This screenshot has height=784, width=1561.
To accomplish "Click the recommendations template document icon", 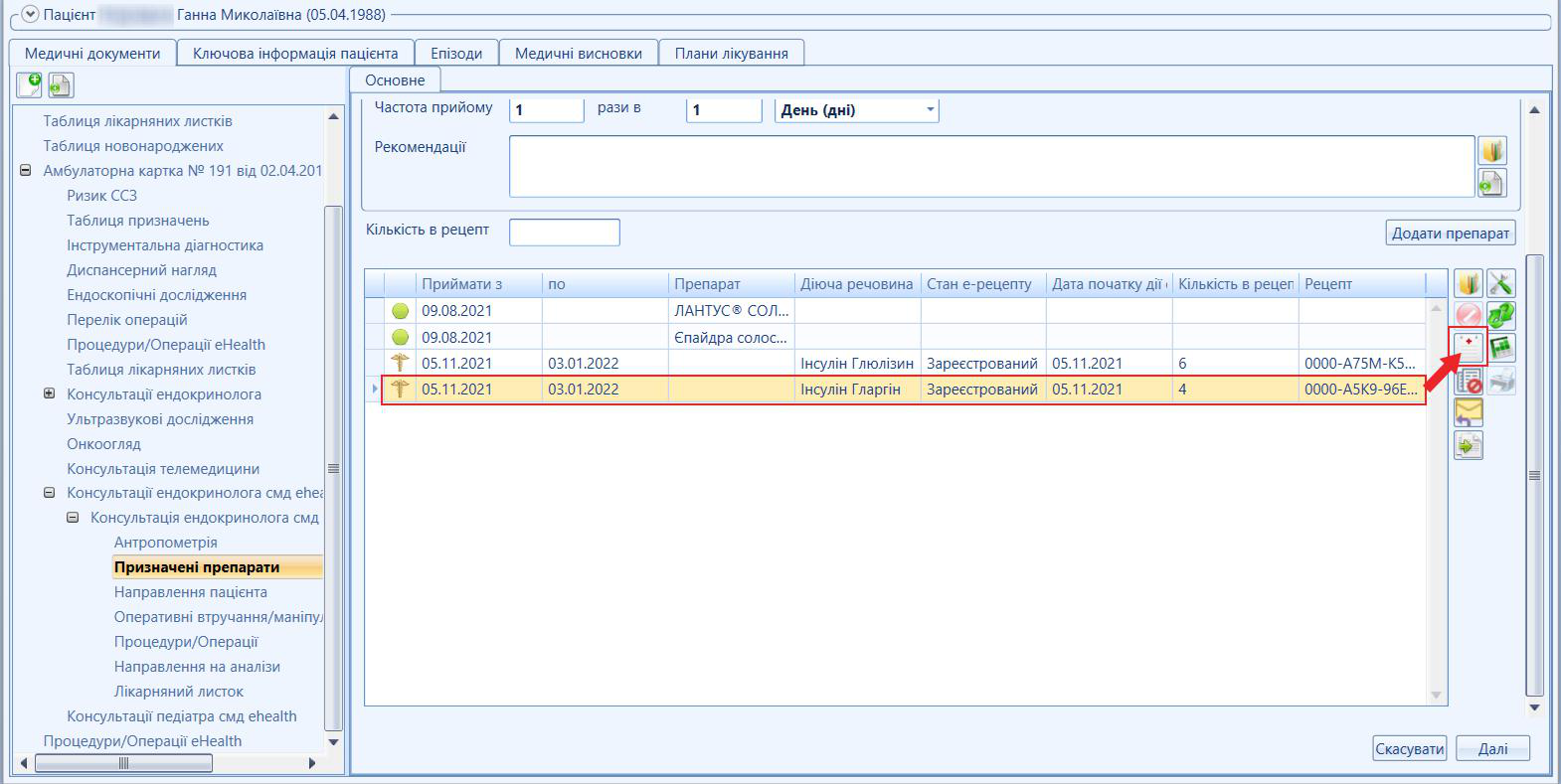I will click(x=1491, y=182).
